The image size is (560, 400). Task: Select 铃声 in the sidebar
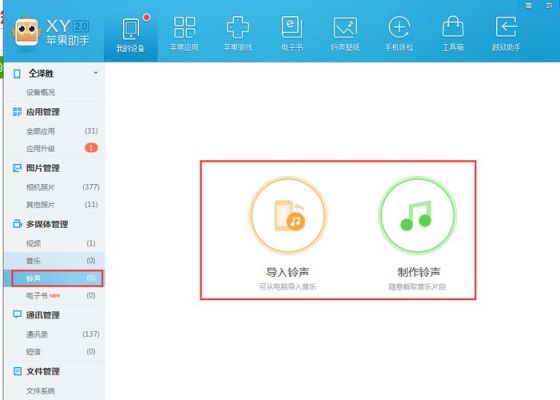[x=57, y=278]
